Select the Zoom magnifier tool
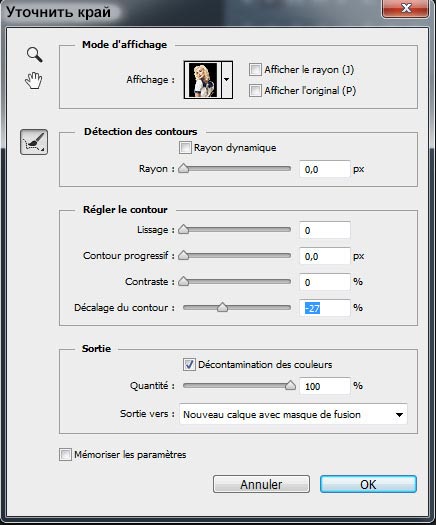Screen dimensions: 436x525 pos(34,55)
